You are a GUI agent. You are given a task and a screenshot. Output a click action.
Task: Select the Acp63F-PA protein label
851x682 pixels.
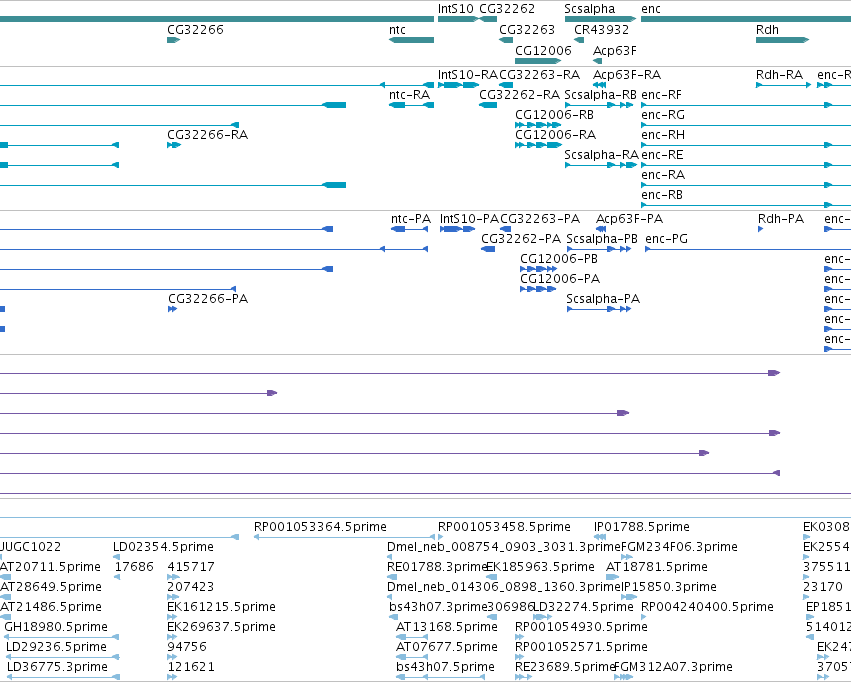[x=629, y=219]
